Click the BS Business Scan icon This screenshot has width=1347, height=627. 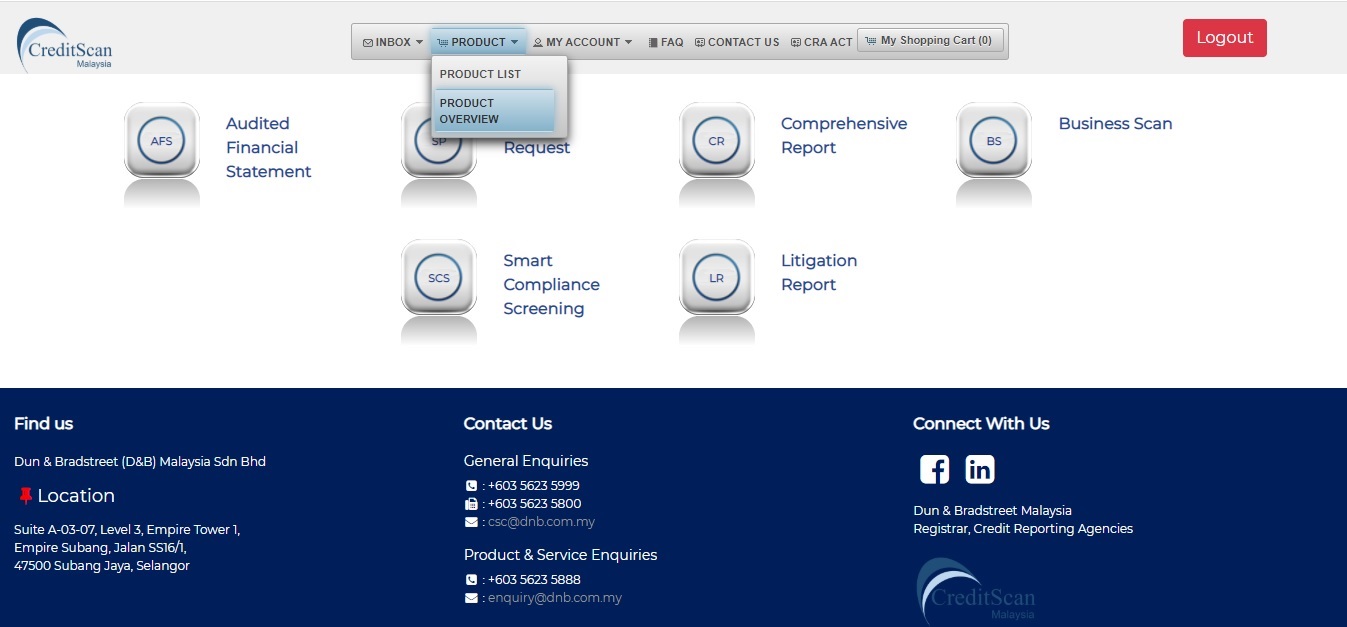tap(994, 141)
